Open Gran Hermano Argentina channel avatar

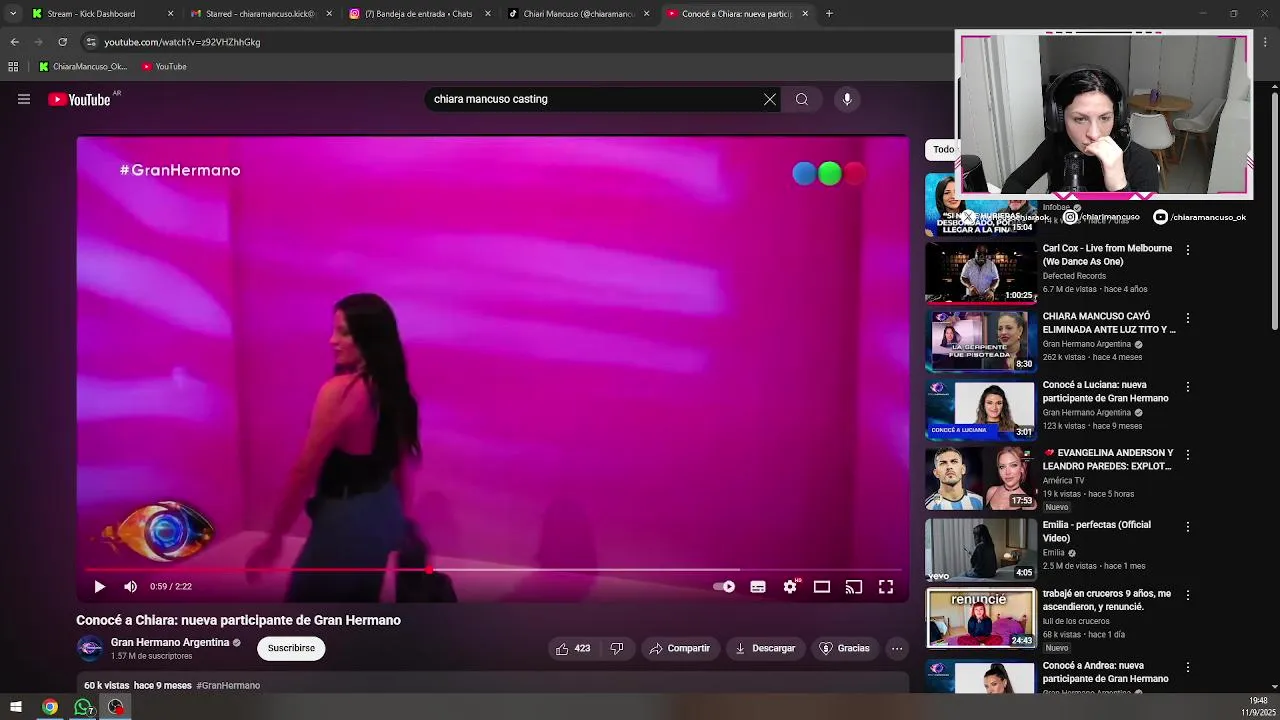(x=90, y=648)
